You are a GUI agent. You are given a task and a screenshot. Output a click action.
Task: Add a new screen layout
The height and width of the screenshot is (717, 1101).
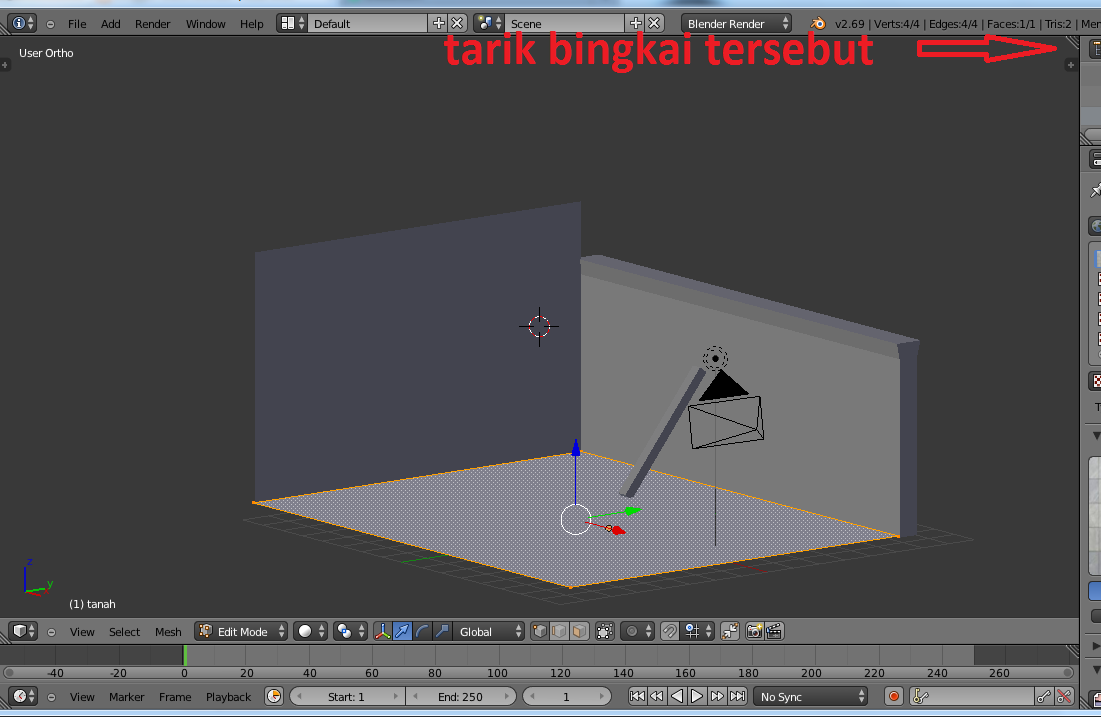click(x=438, y=23)
